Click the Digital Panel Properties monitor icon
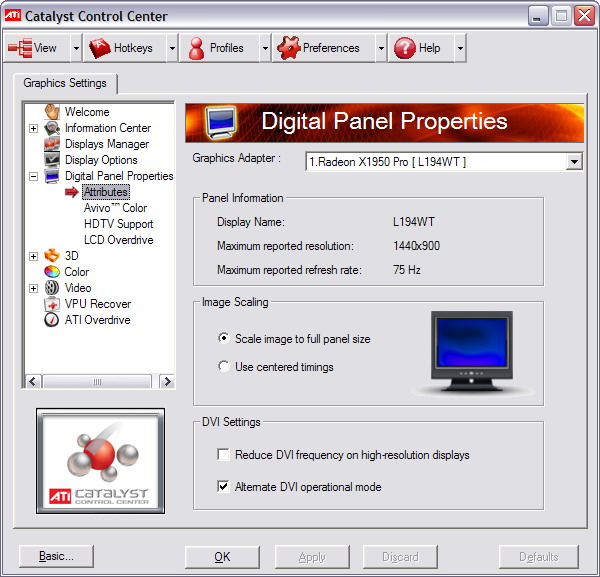The height and width of the screenshot is (577, 600). tap(52, 176)
